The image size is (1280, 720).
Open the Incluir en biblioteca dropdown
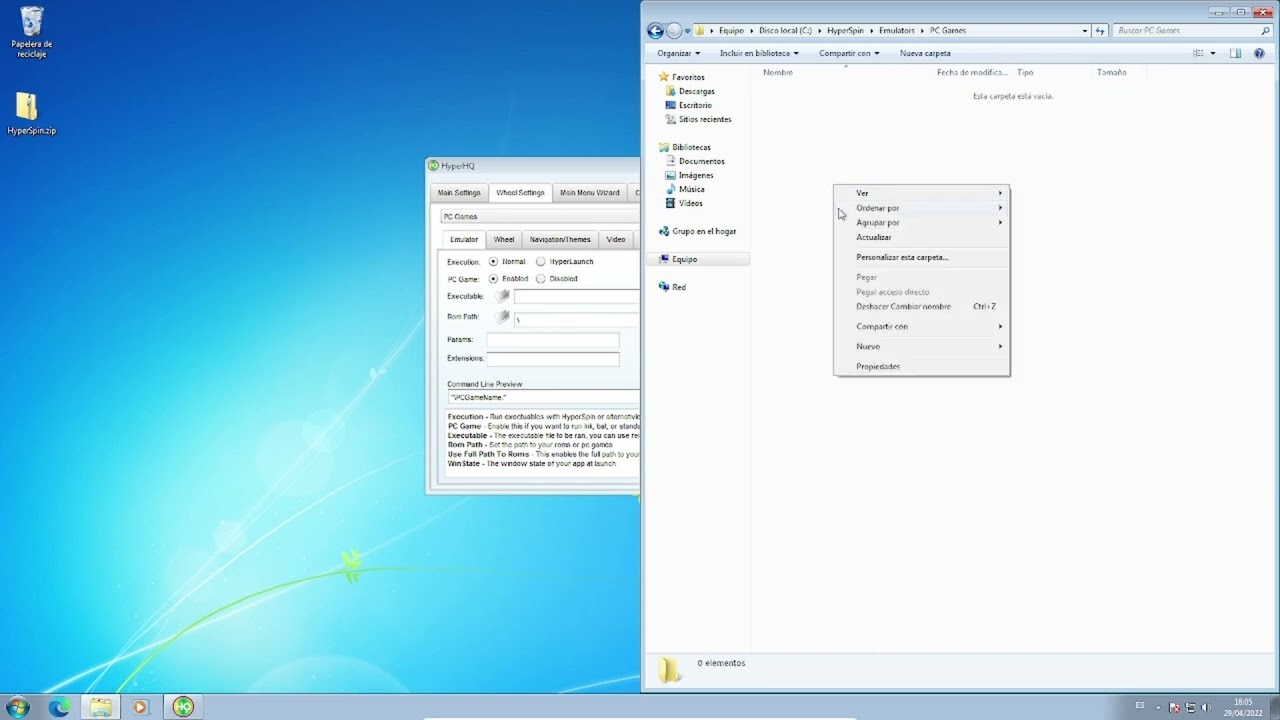pyautogui.click(x=759, y=53)
